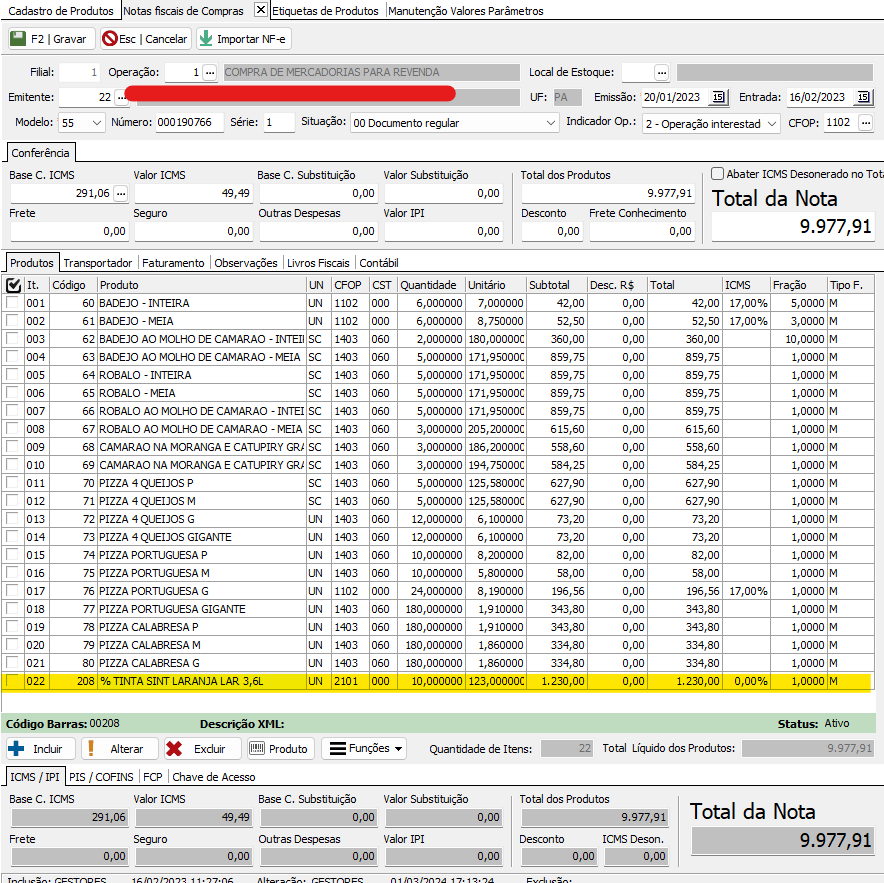Close the Notas fiscais de Compras tab
The width and height of the screenshot is (884, 883).
tap(260, 10)
